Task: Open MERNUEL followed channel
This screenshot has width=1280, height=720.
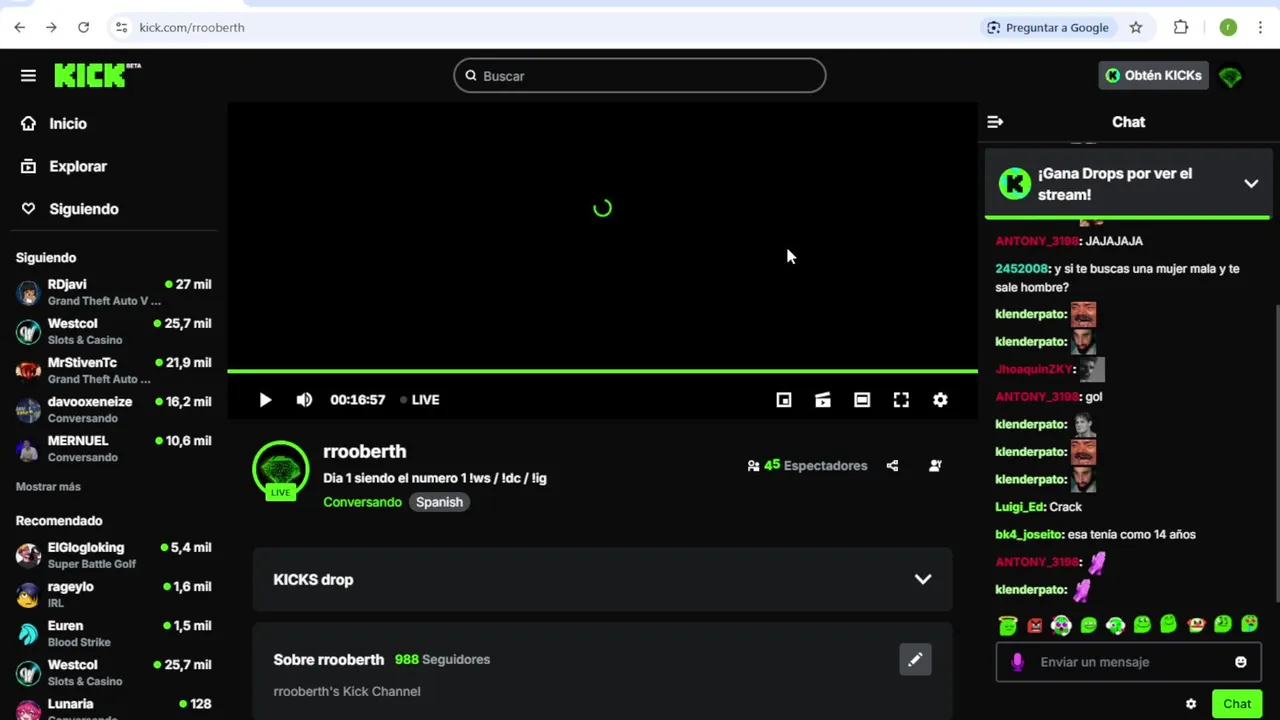Action: point(113,448)
